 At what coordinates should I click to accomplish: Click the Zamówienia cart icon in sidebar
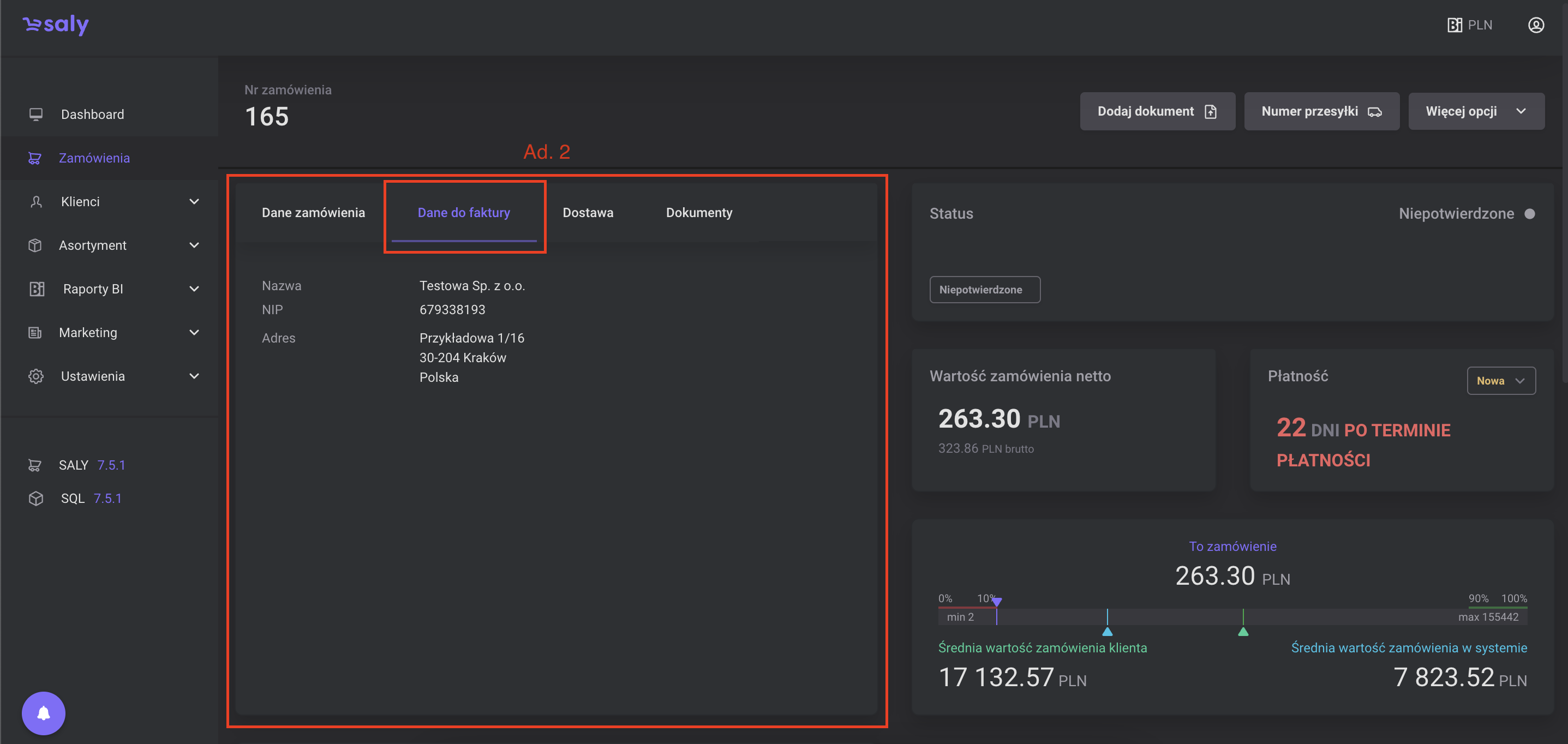[35, 158]
